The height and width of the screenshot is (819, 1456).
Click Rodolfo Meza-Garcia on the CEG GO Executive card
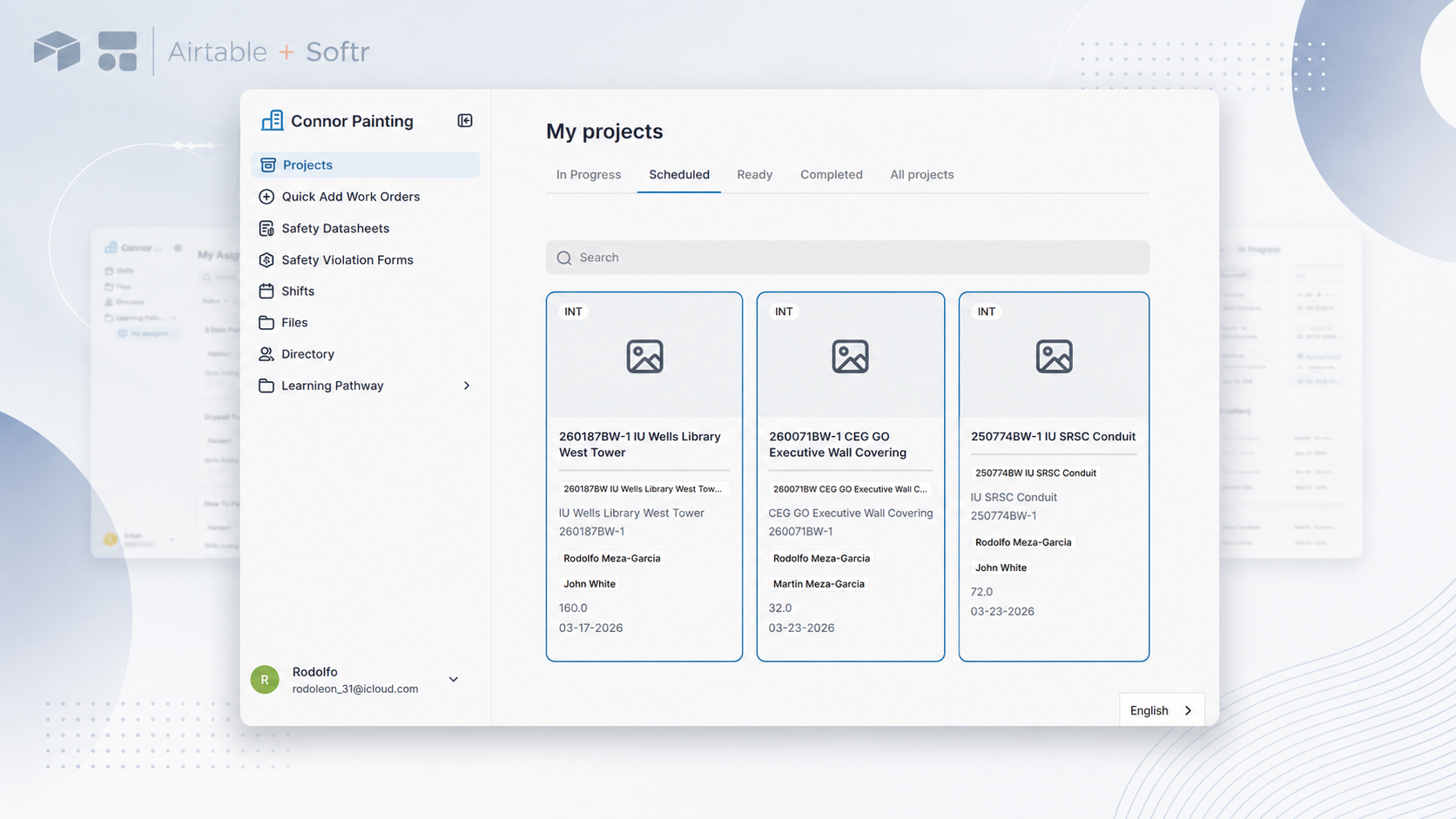821,559
